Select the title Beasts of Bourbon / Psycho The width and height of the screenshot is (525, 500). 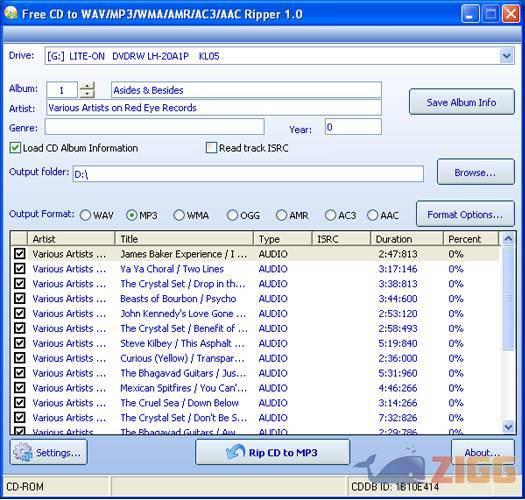pyautogui.click(x=178, y=298)
